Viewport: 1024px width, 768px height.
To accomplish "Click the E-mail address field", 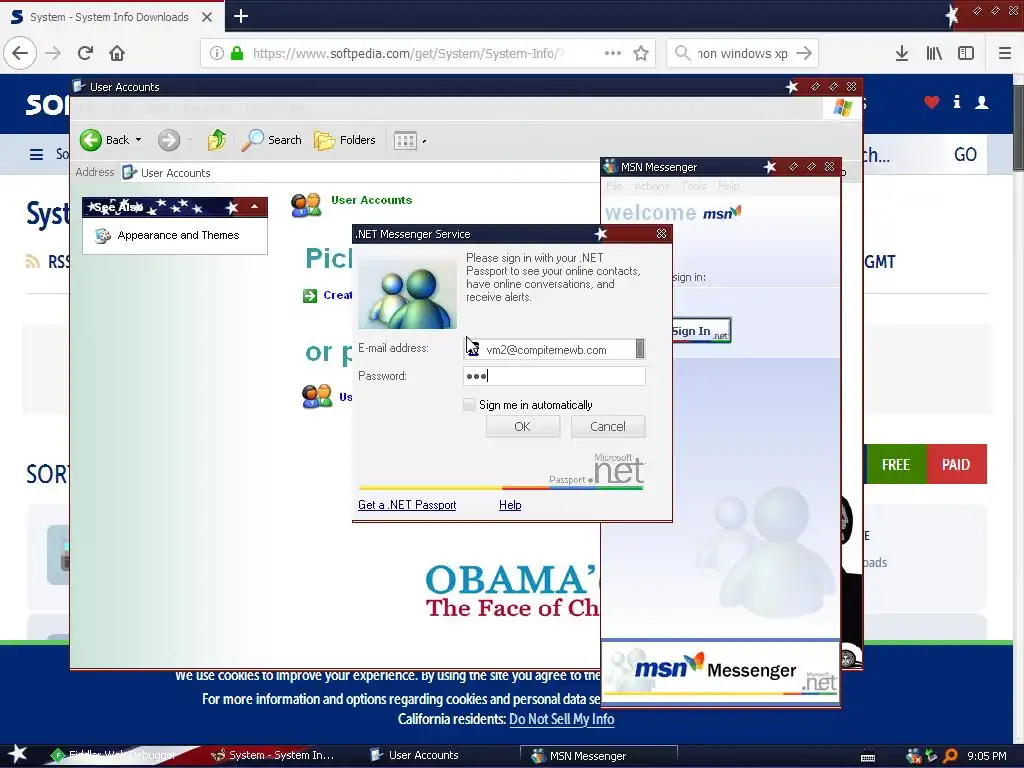I will [x=554, y=349].
